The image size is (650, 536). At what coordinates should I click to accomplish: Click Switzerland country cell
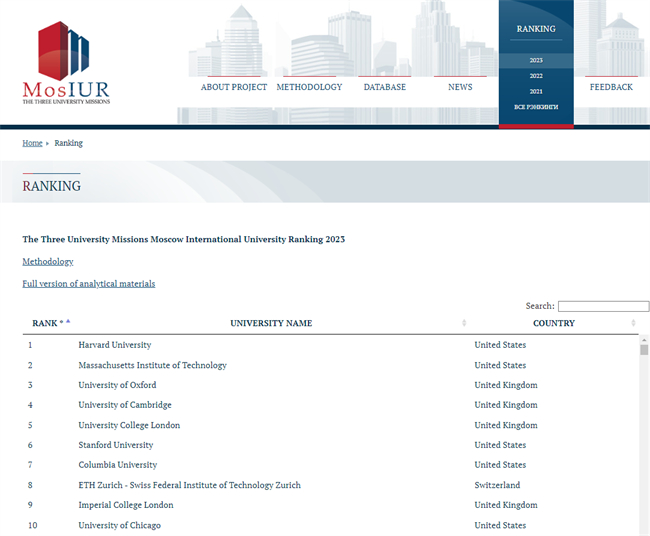point(497,485)
